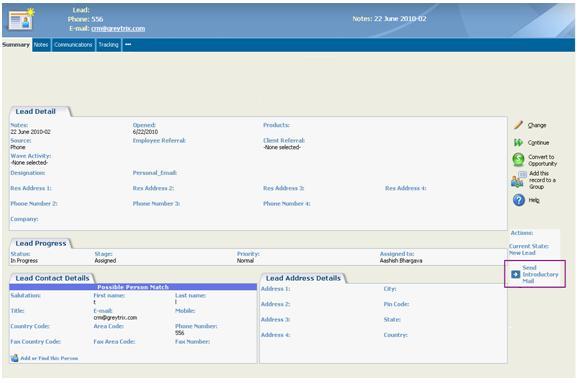Click the Address 1 field label
The height and width of the screenshot is (383, 578).
pos(275,289)
